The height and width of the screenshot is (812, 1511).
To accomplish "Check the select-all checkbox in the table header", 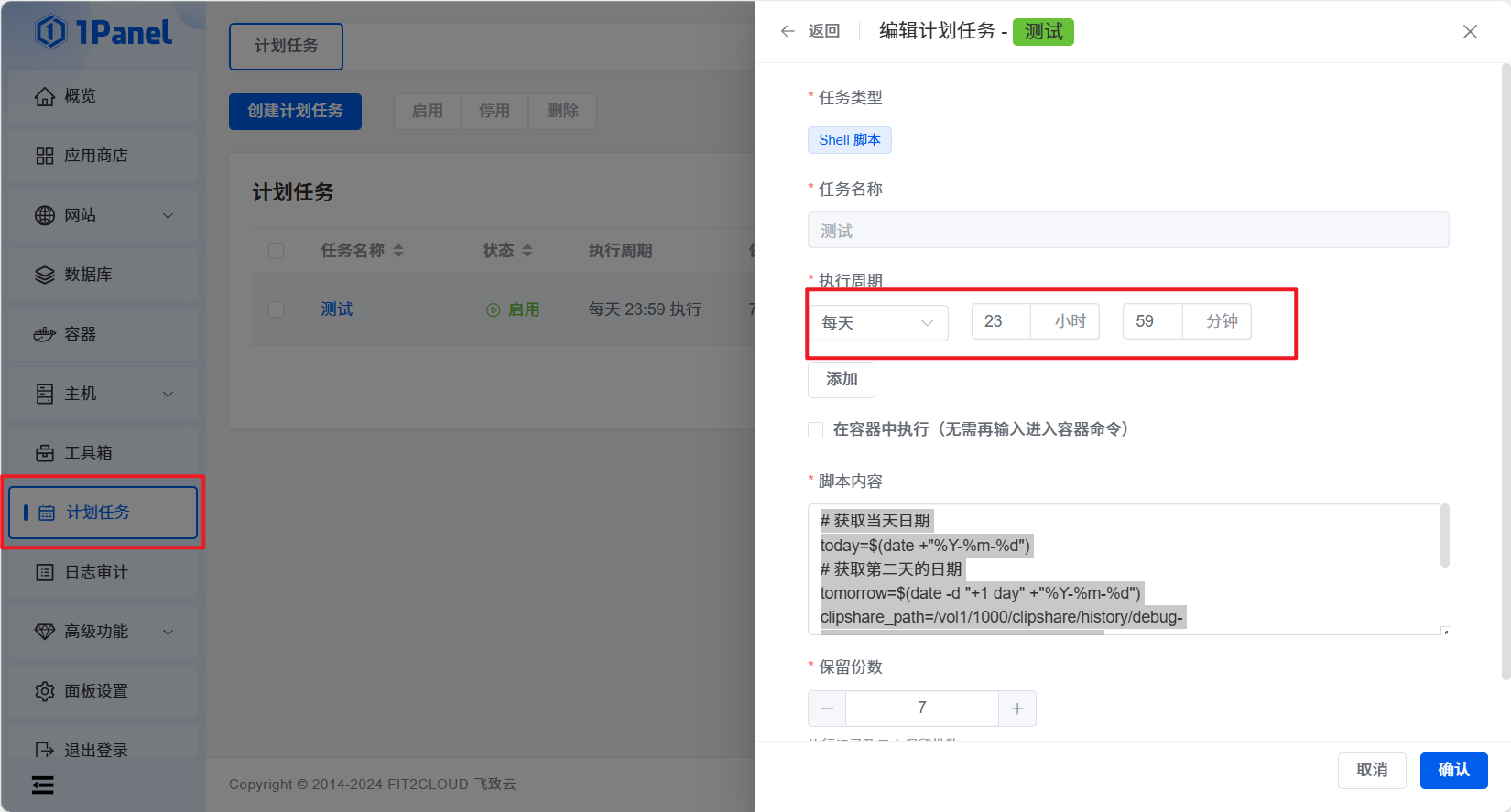I will click(x=276, y=251).
